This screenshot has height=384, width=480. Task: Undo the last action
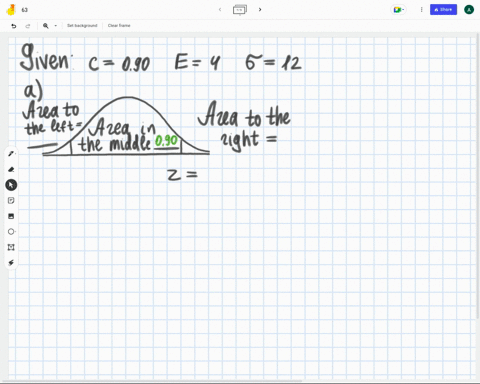tap(14, 26)
